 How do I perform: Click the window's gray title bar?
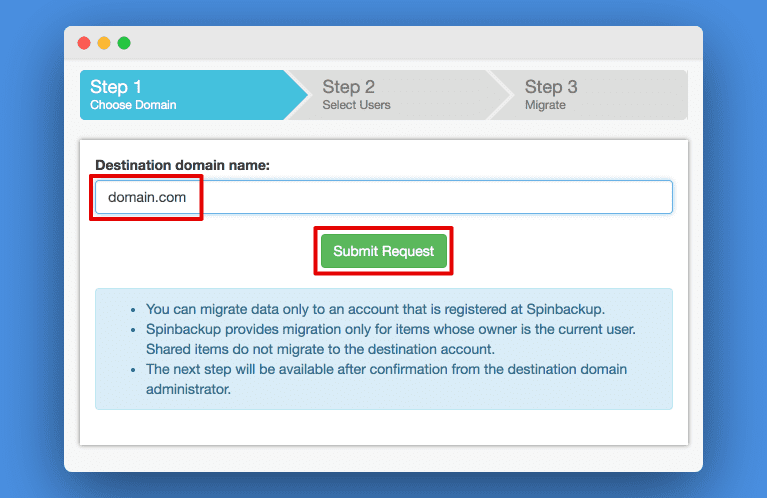(x=384, y=43)
